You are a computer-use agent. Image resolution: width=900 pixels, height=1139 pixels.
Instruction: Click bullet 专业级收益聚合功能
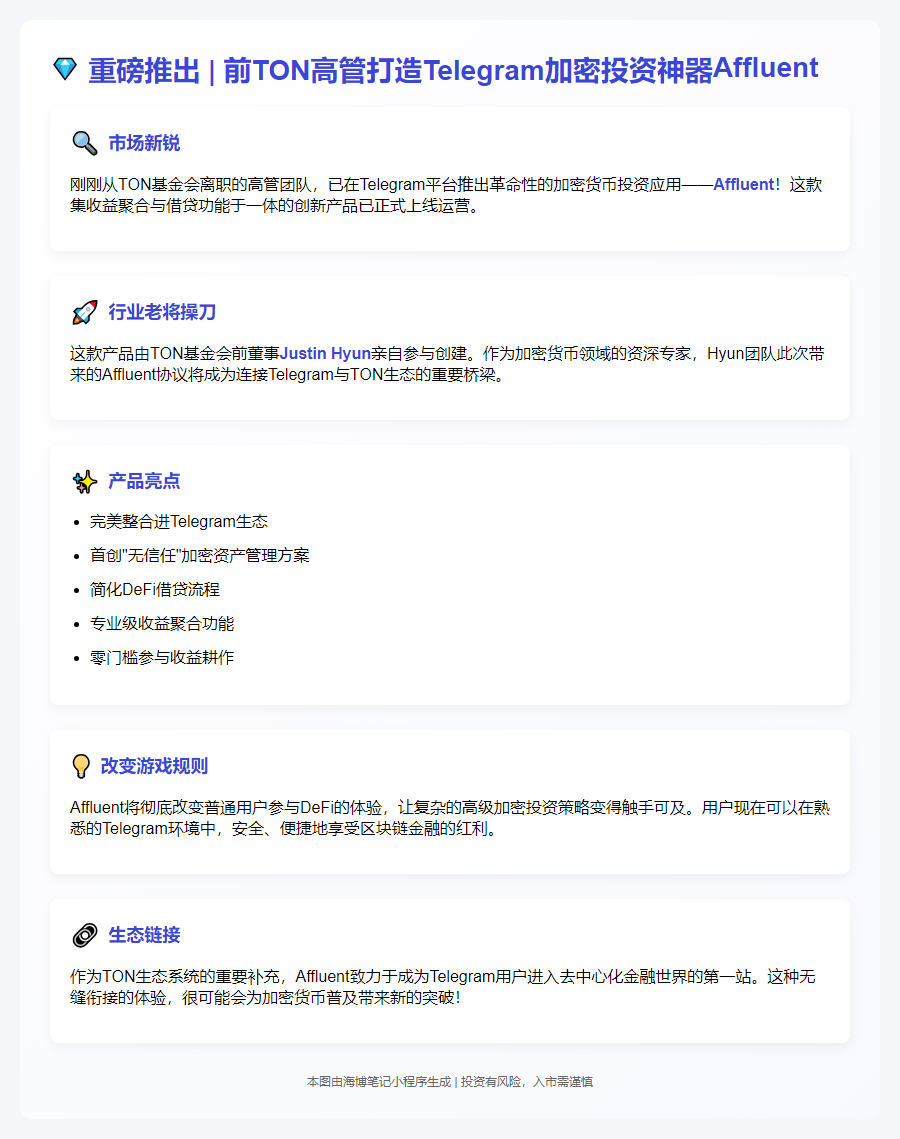tap(162, 624)
